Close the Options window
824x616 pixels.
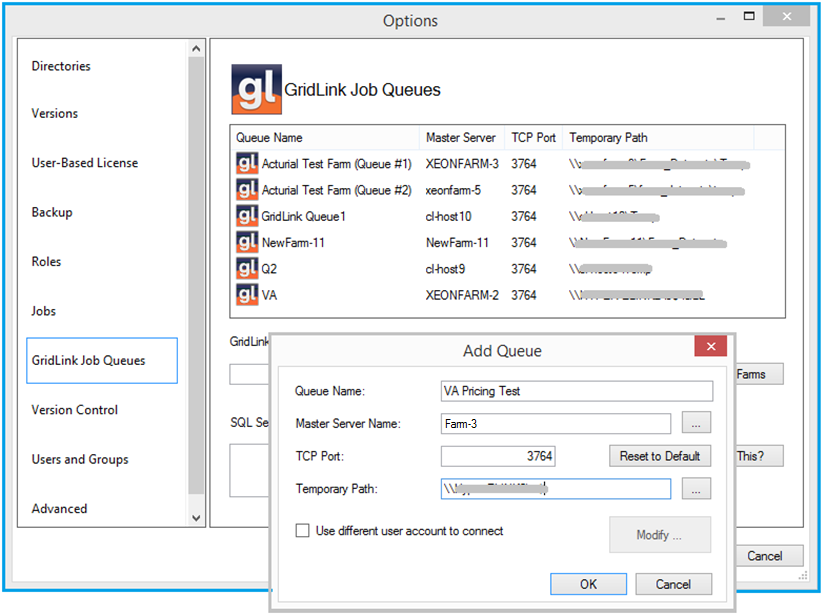(x=786, y=16)
